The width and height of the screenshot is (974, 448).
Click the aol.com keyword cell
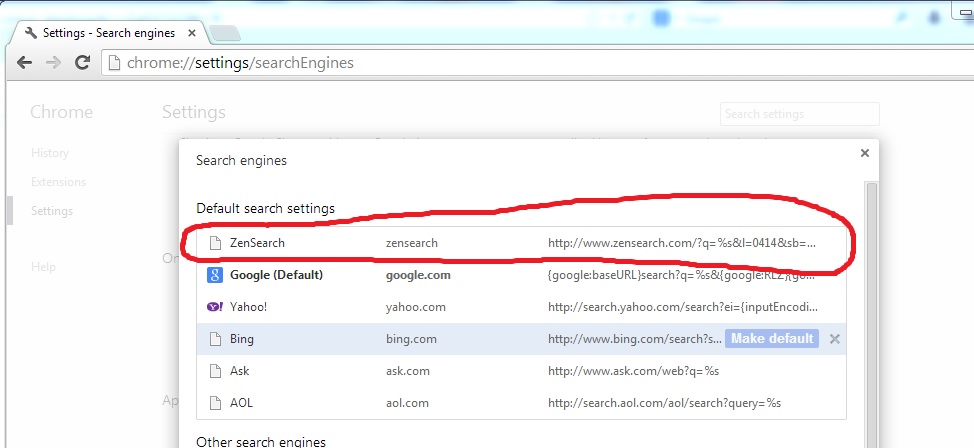[x=407, y=403]
